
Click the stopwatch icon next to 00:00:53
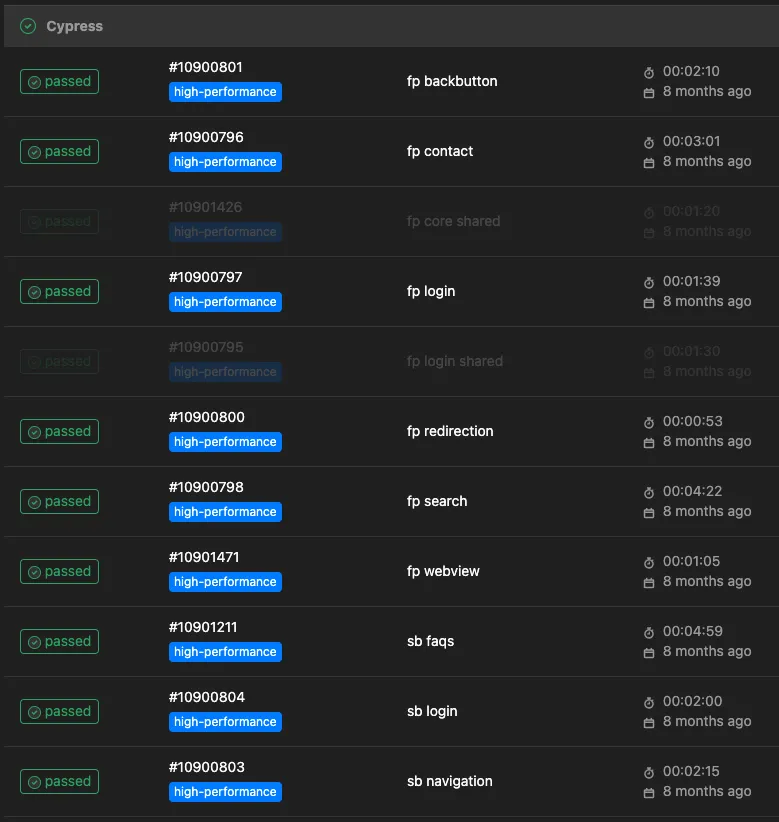[x=649, y=422]
